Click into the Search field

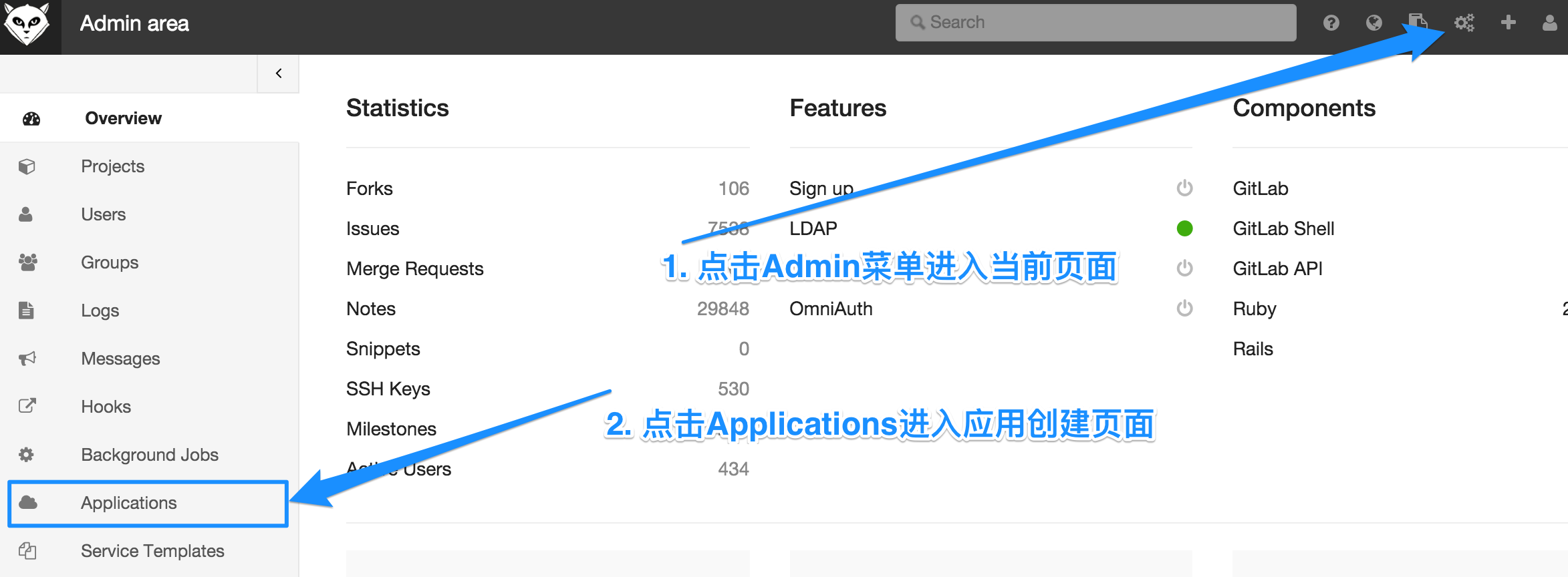1096,23
